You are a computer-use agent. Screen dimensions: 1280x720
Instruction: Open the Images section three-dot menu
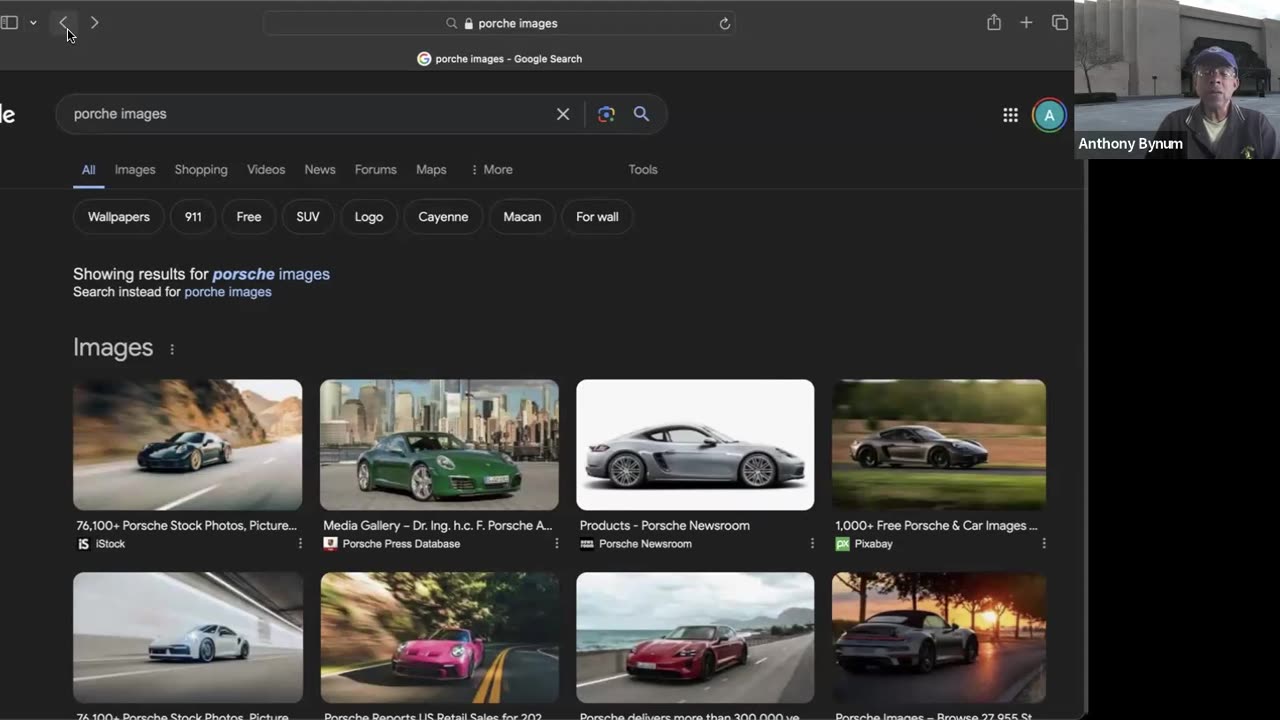172,349
